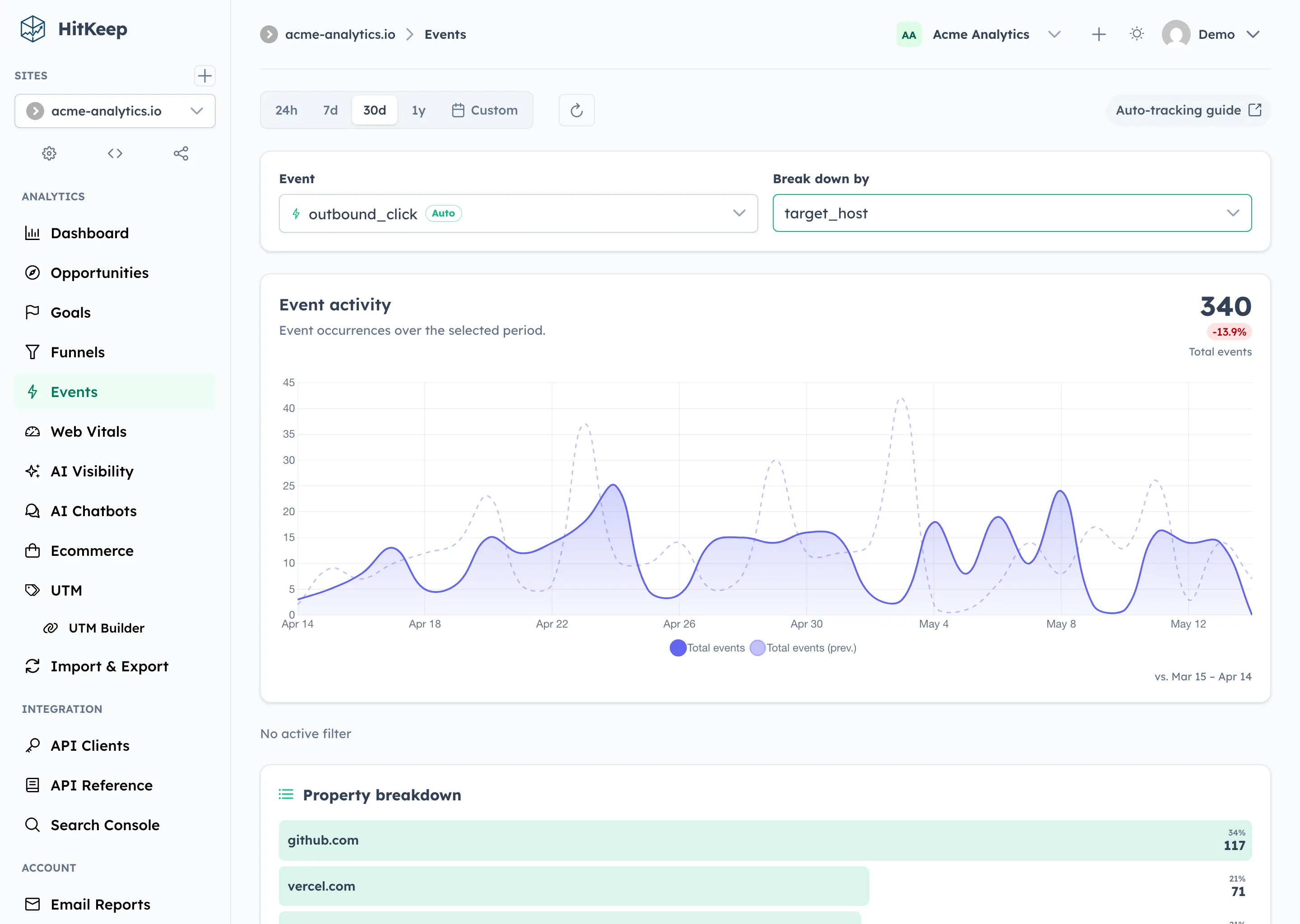The width and height of the screenshot is (1300, 924).
Task: Click the UTM Builder link icon
Action: (51, 628)
